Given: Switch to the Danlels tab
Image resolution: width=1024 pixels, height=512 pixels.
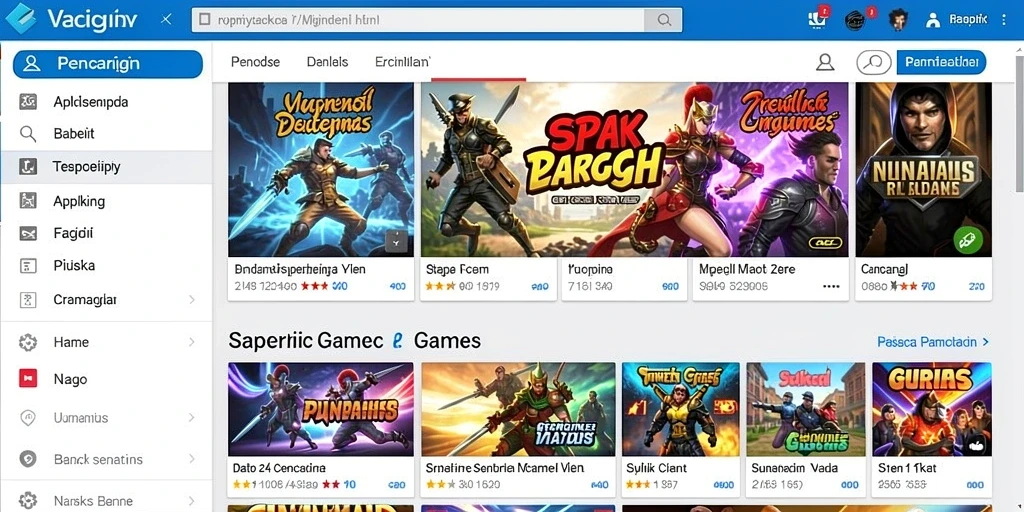Looking at the screenshot, I should tap(327, 62).
